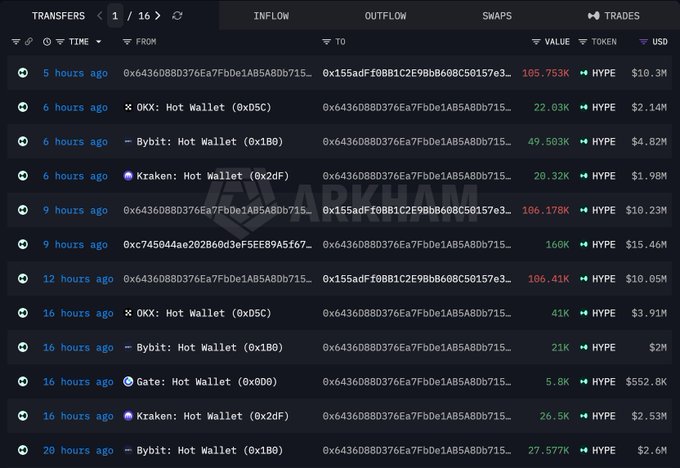Image resolution: width=680 pixels, height=468 pixels.
Task: Open chain icon of 160K HYPE row
Action: pos(23,244)
